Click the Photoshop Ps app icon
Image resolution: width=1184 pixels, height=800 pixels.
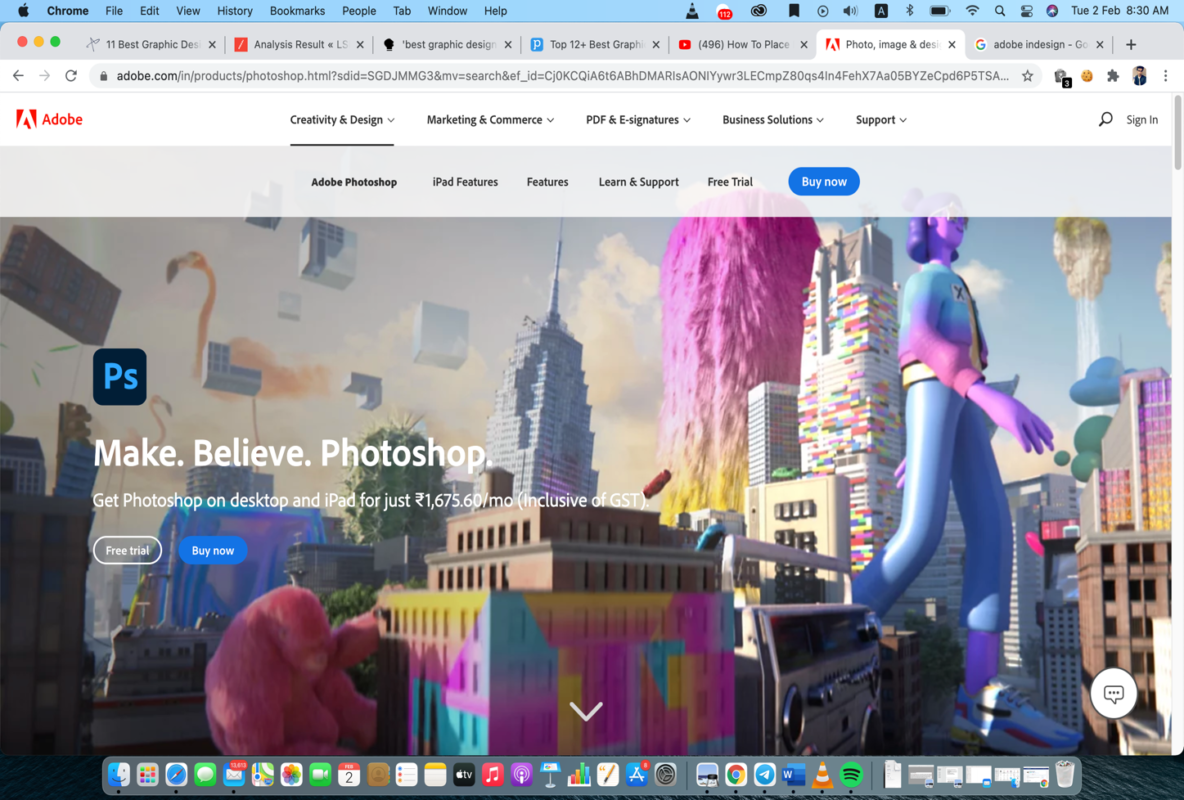pos(120,376)
